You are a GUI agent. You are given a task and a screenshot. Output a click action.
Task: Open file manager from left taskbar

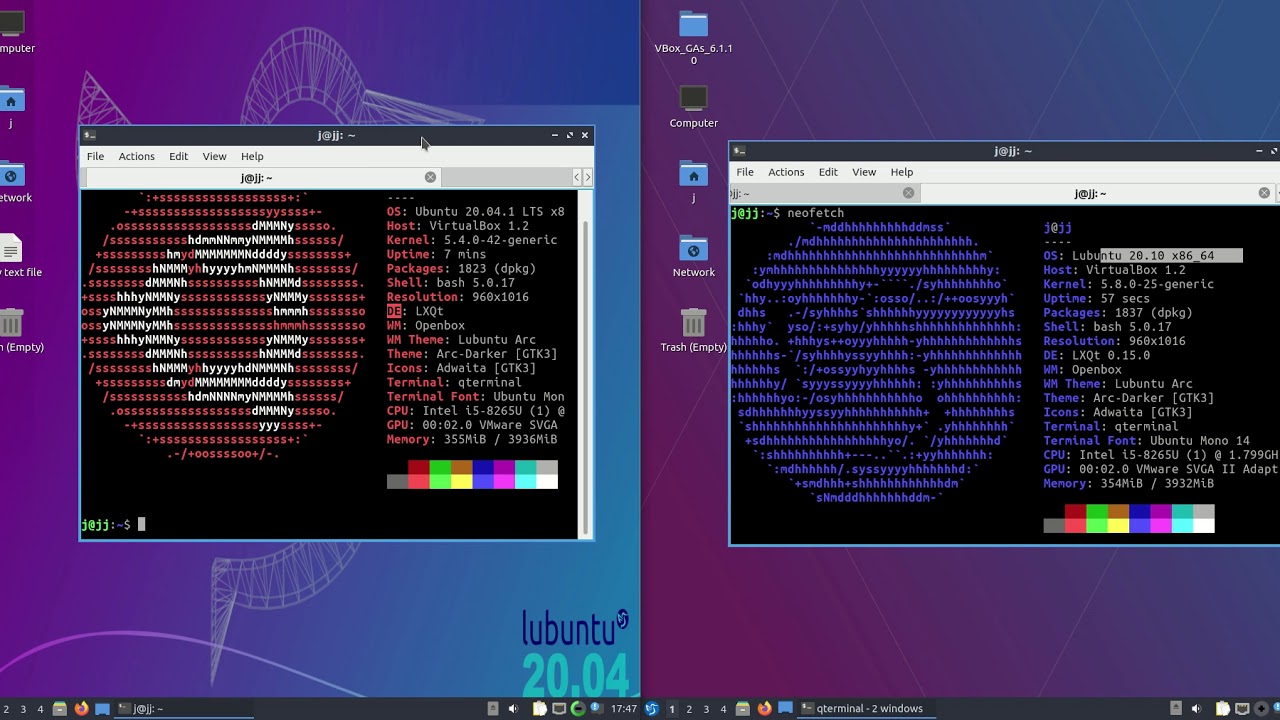pyautogui.click(x=59, y=709)
